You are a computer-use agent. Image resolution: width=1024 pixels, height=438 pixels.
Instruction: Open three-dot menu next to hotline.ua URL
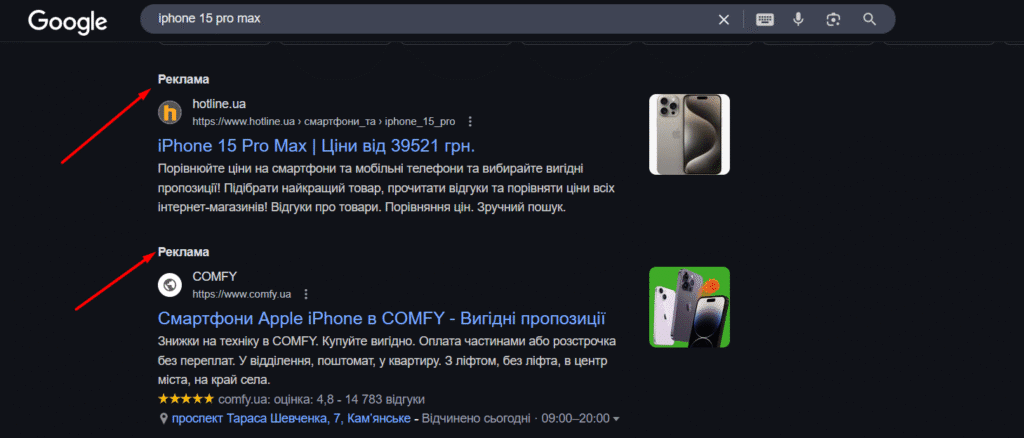(470, 121)
